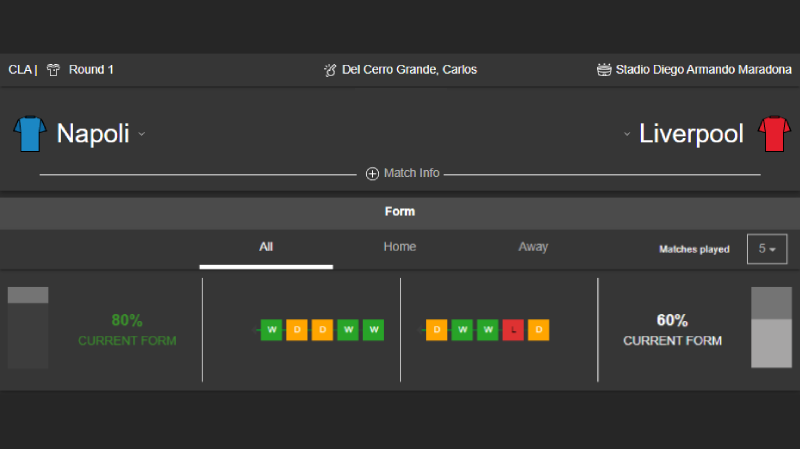Screen dimensions: 800x449
Task: Click the stadium icon
Action: (x=604, y=70)
